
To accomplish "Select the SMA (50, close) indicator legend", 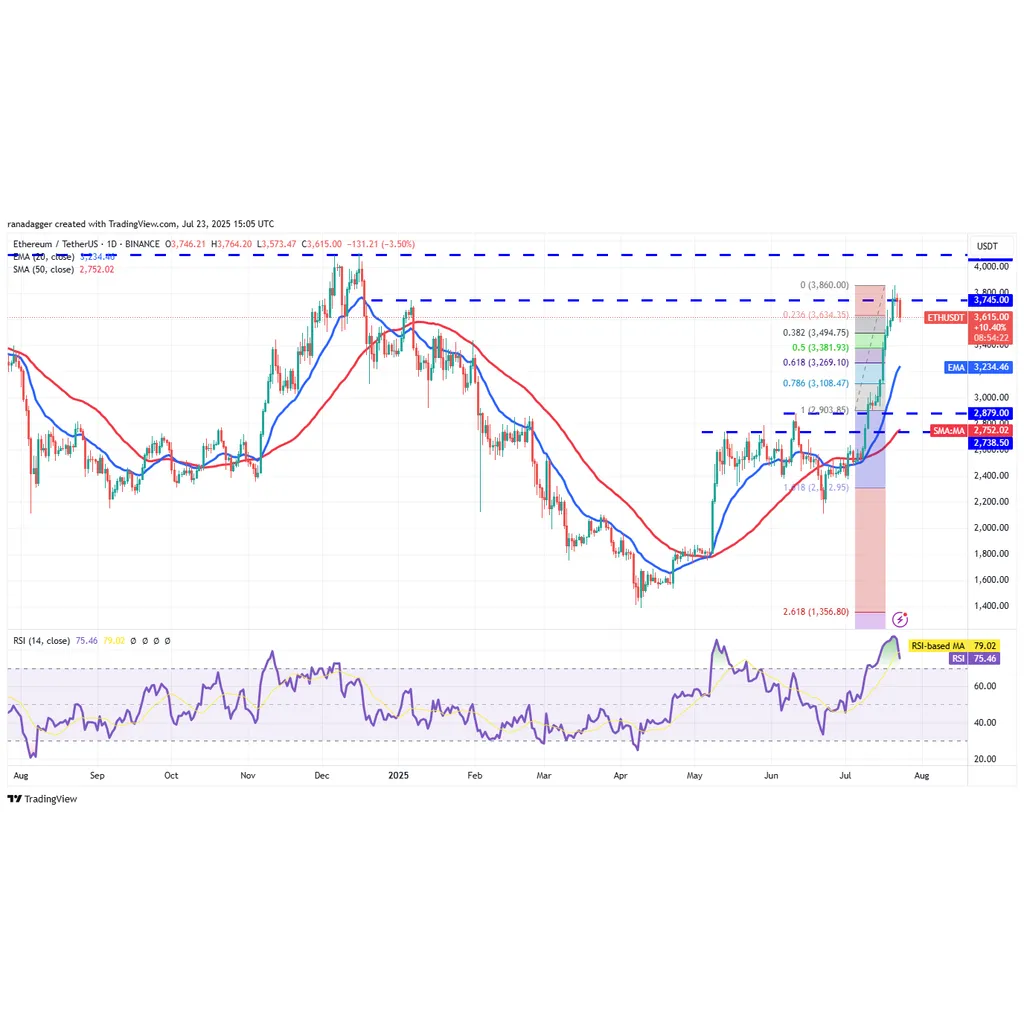I will [43, 270].
